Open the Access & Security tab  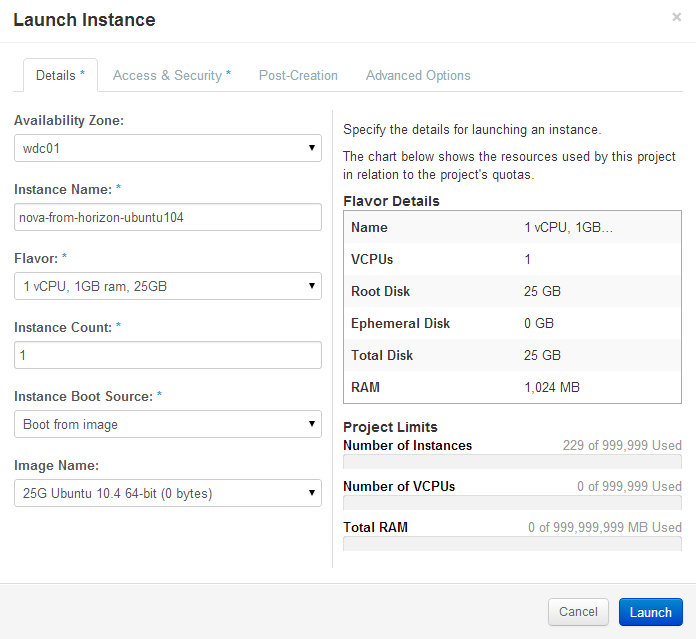point(172,75)
